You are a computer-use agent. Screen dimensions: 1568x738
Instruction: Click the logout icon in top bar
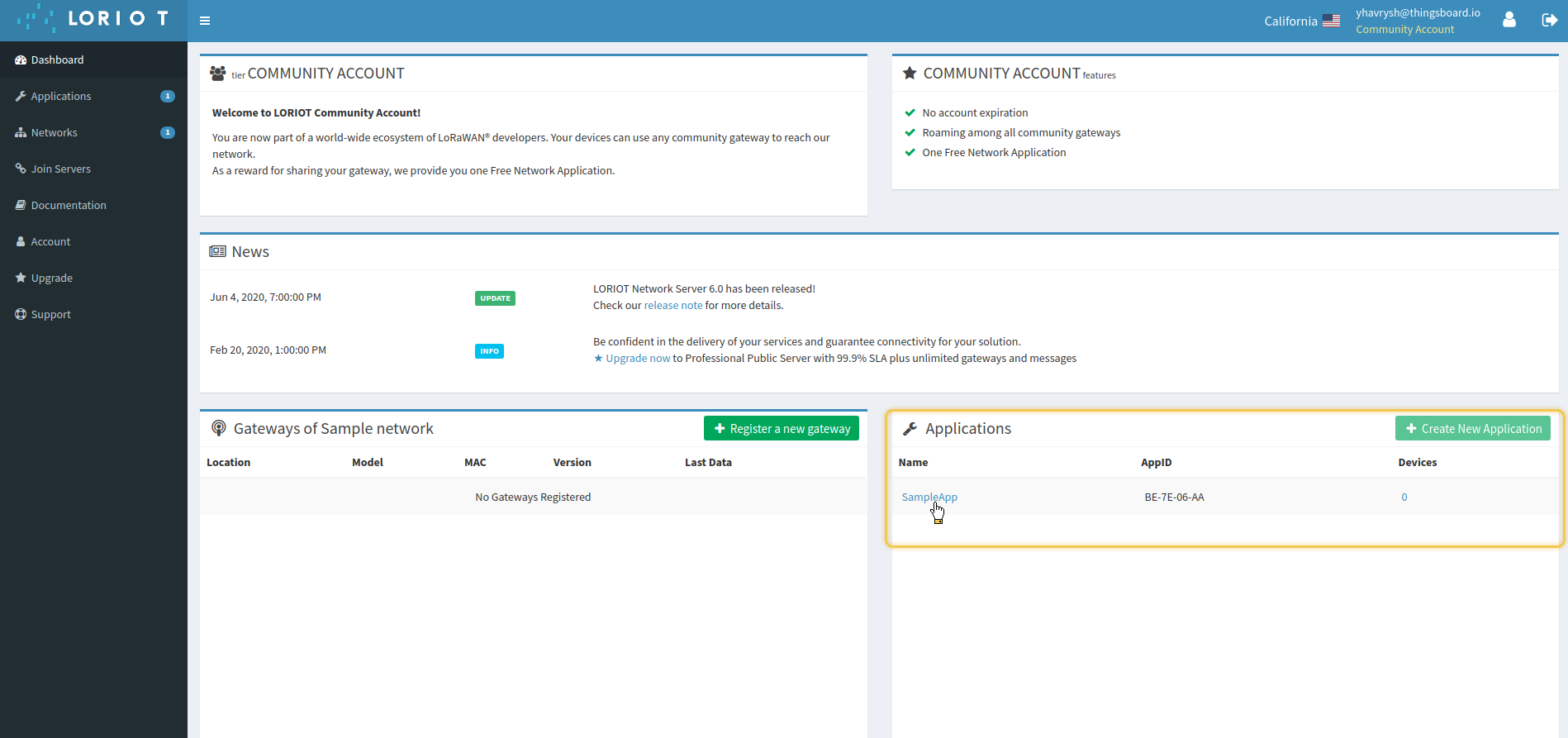click(x=1549, y=20)
